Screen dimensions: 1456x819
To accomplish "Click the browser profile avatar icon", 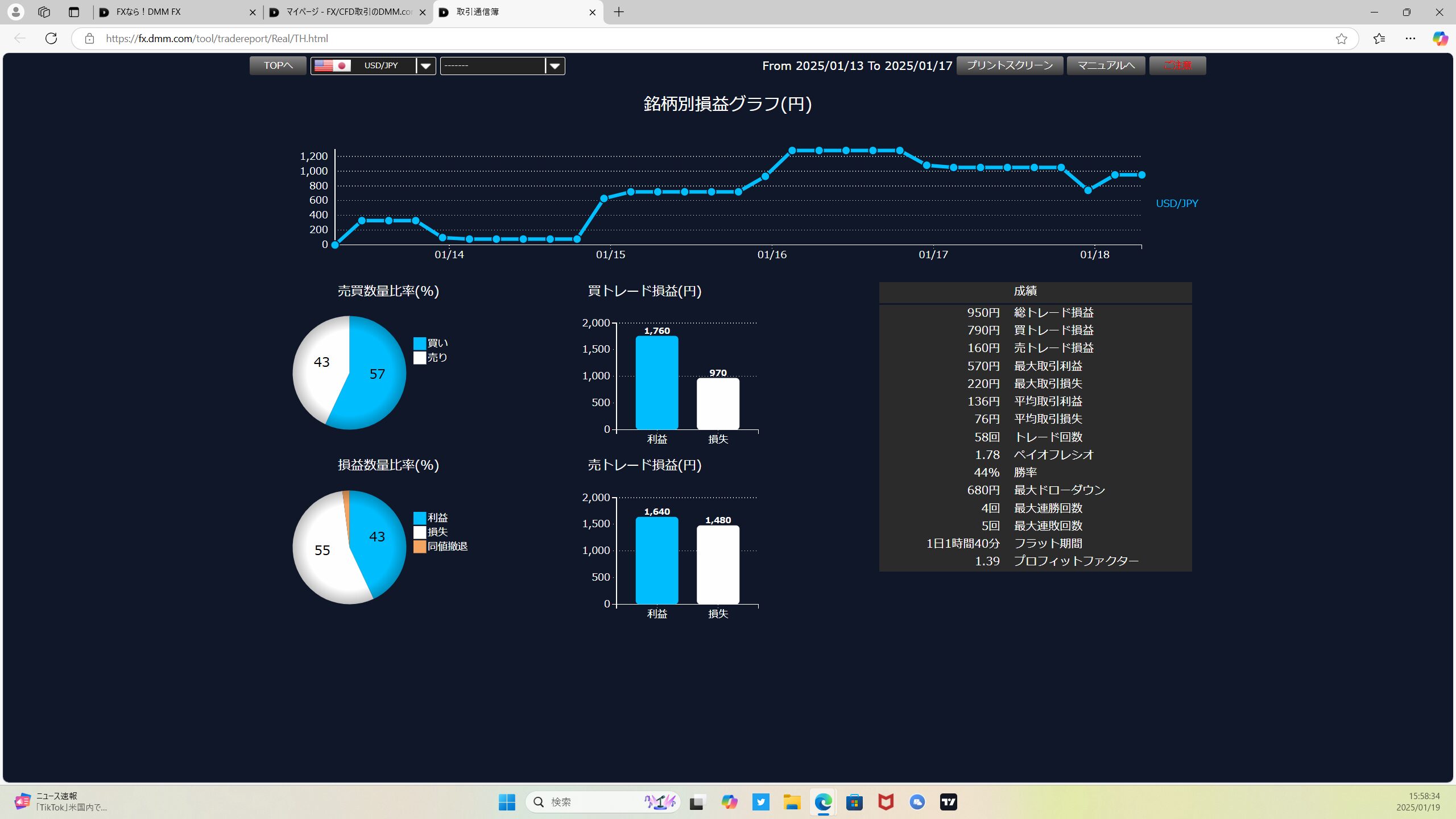I will click(x=16, y=11).
